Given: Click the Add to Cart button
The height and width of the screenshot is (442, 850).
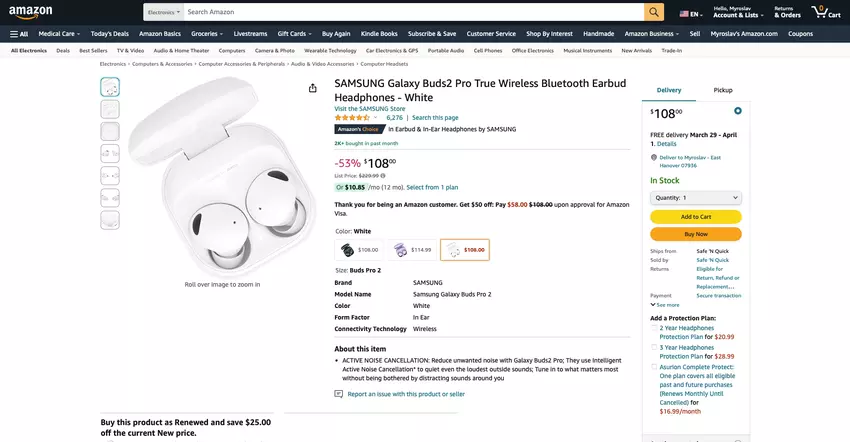Looking at the screenshot, I should point(695,216).
